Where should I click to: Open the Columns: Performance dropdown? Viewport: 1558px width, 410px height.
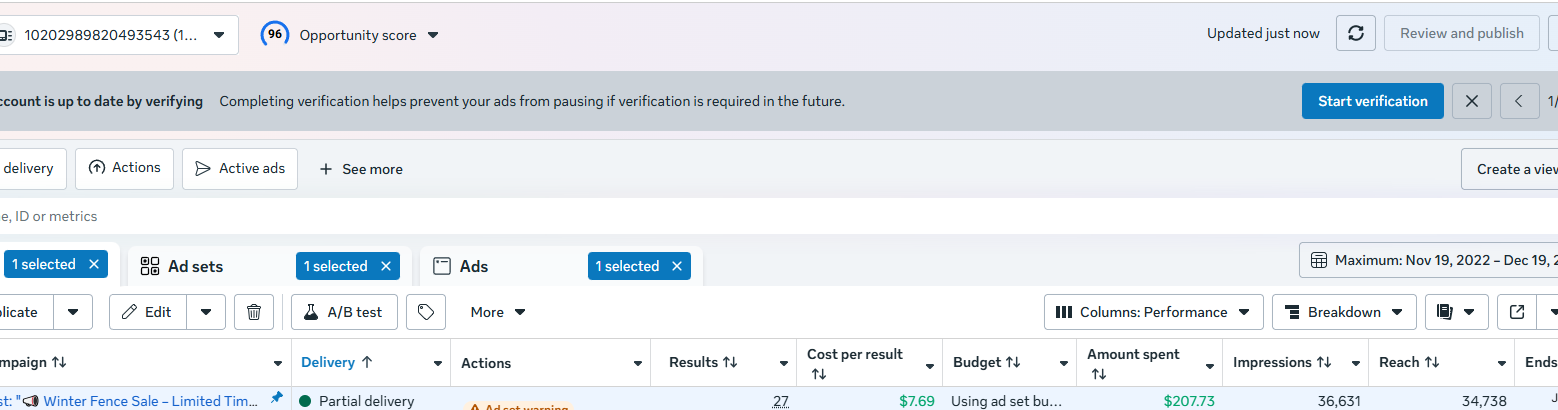coord(1154,312)
